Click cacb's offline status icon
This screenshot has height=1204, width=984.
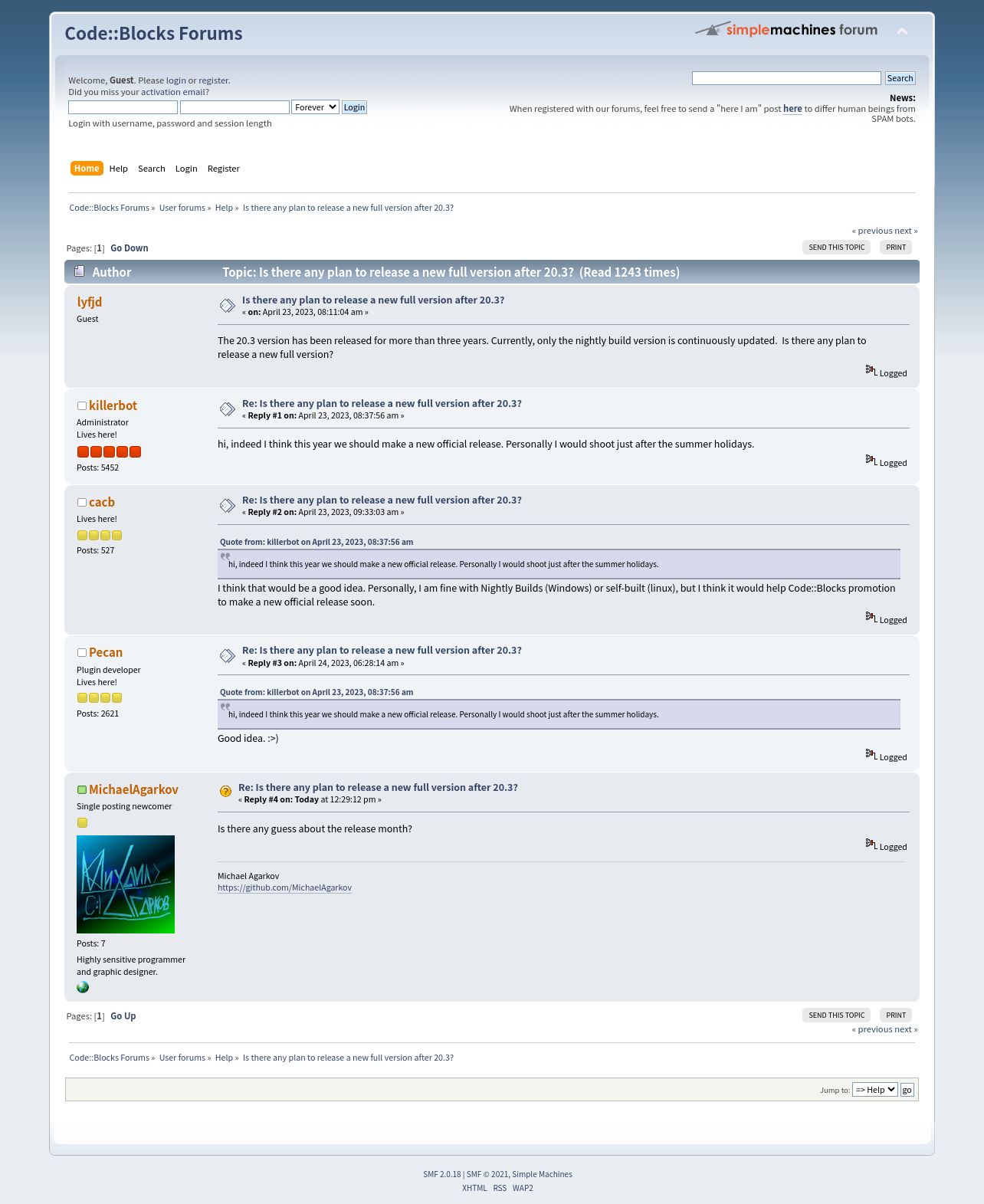(x=81, y=502)
